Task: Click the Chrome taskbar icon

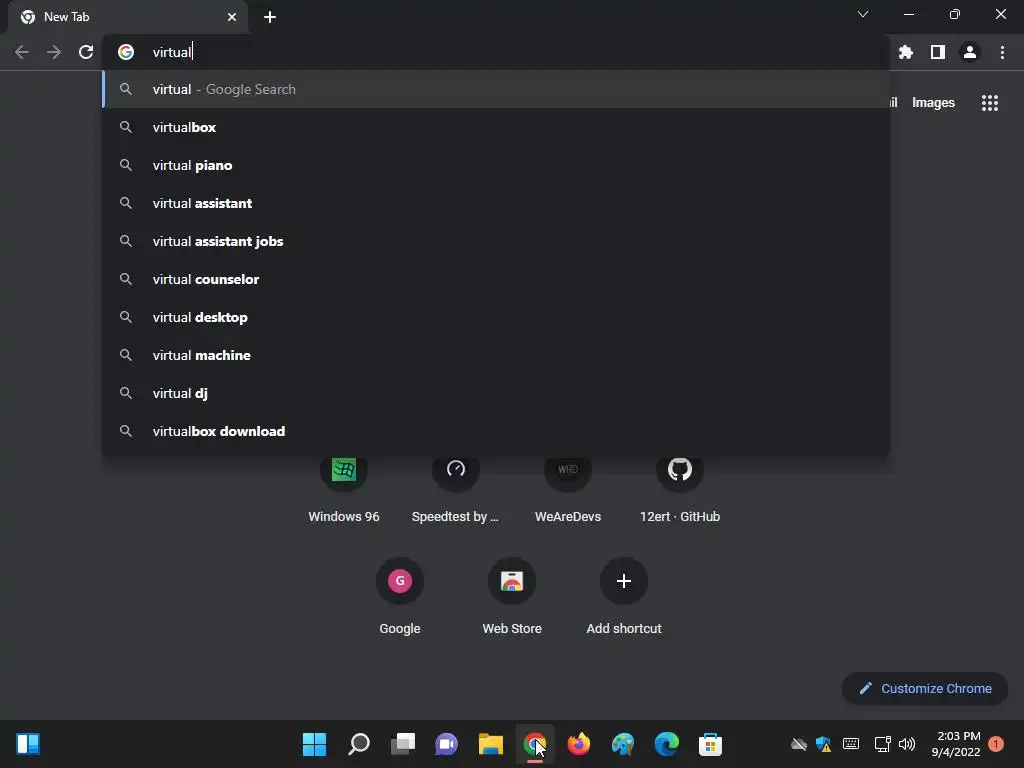Action: tap(535, 744)
